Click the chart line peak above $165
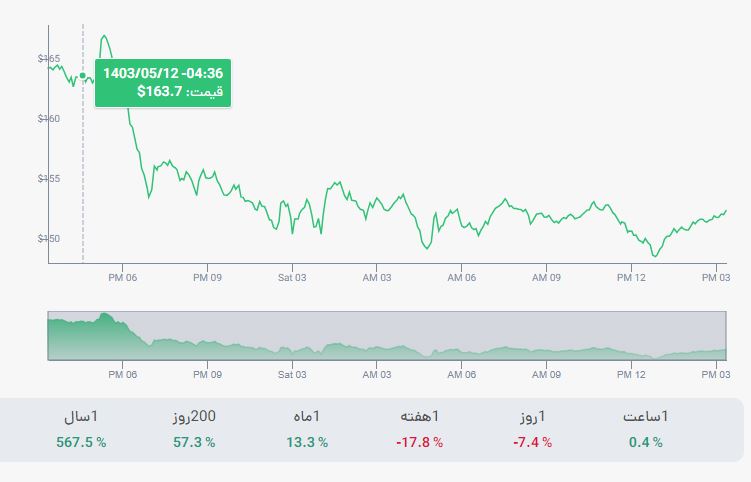 tap(104, 36)
